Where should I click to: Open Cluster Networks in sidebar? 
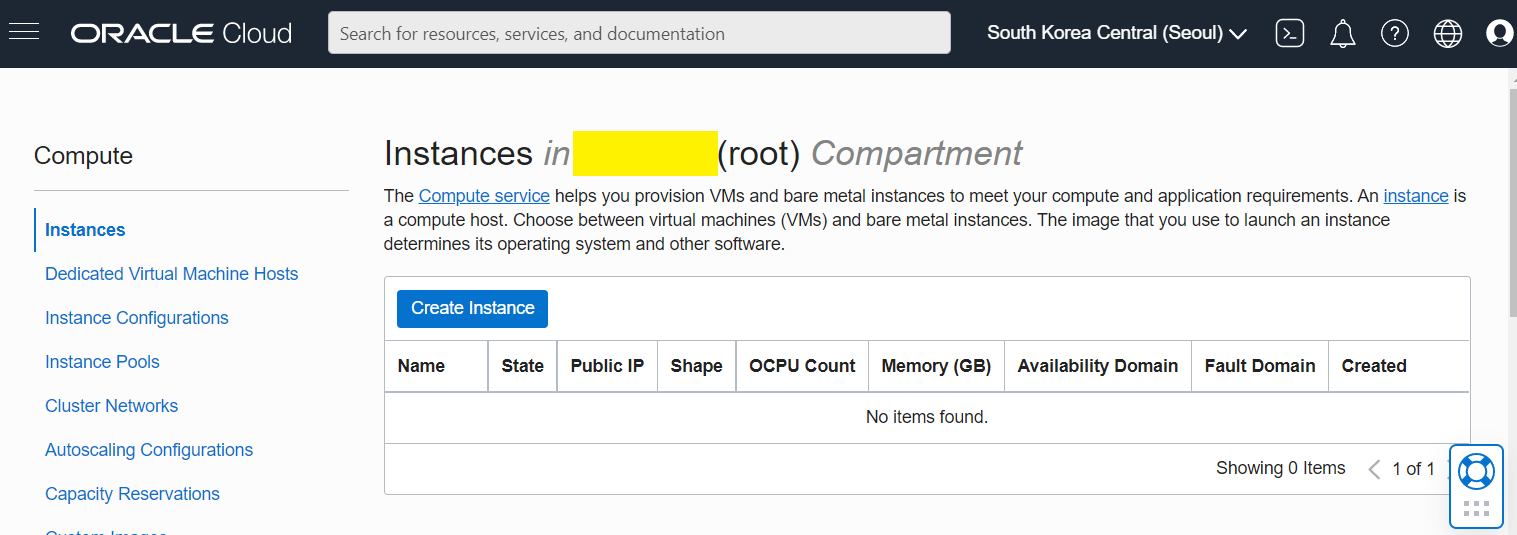(x=111, y=406)
